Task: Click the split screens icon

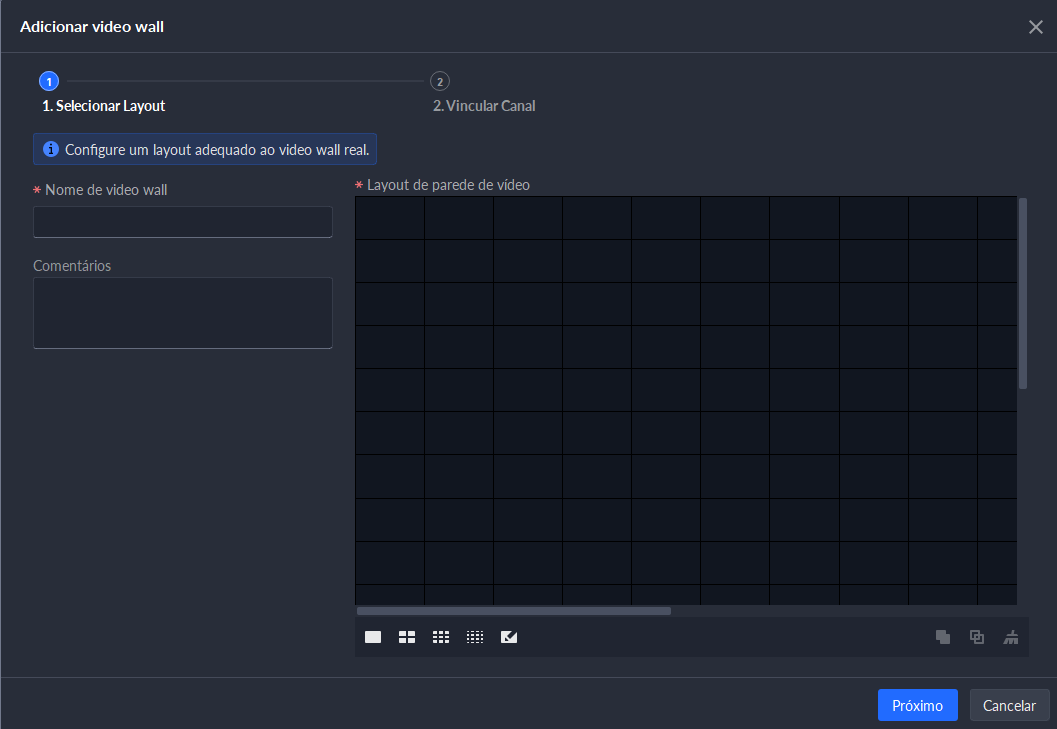Action: coord(977,637)
